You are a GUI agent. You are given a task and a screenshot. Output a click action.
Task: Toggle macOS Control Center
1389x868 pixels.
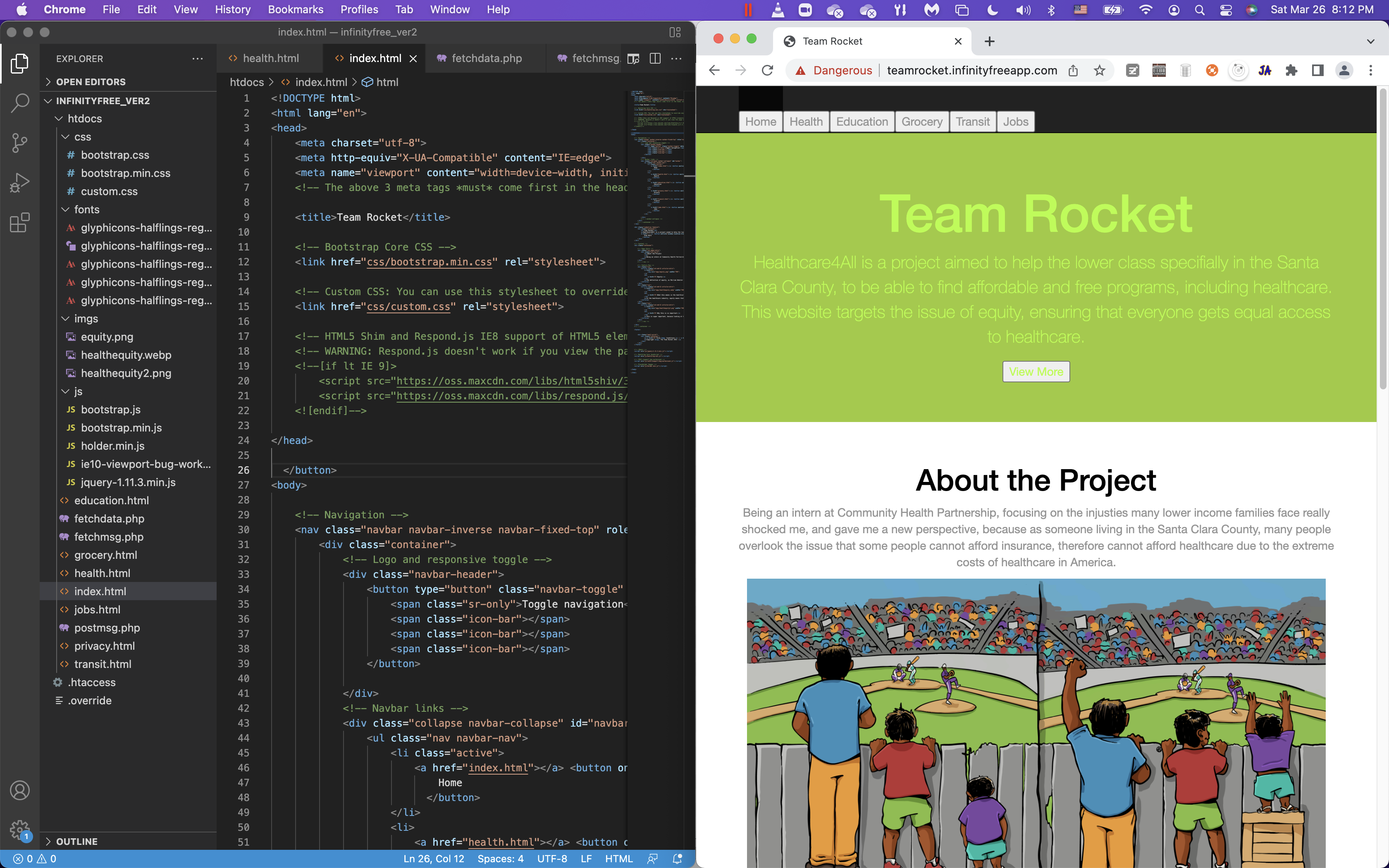click(1225, 10)
